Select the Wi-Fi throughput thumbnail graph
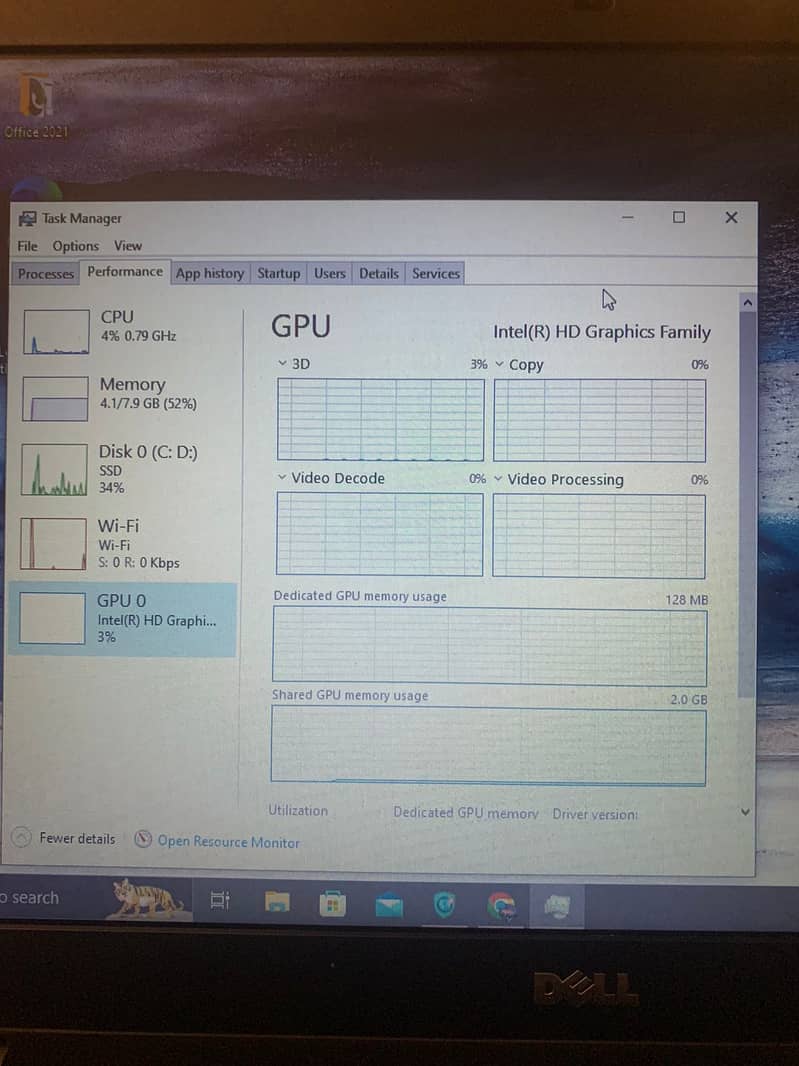799x1066 pixels. [x=53, y=544]
